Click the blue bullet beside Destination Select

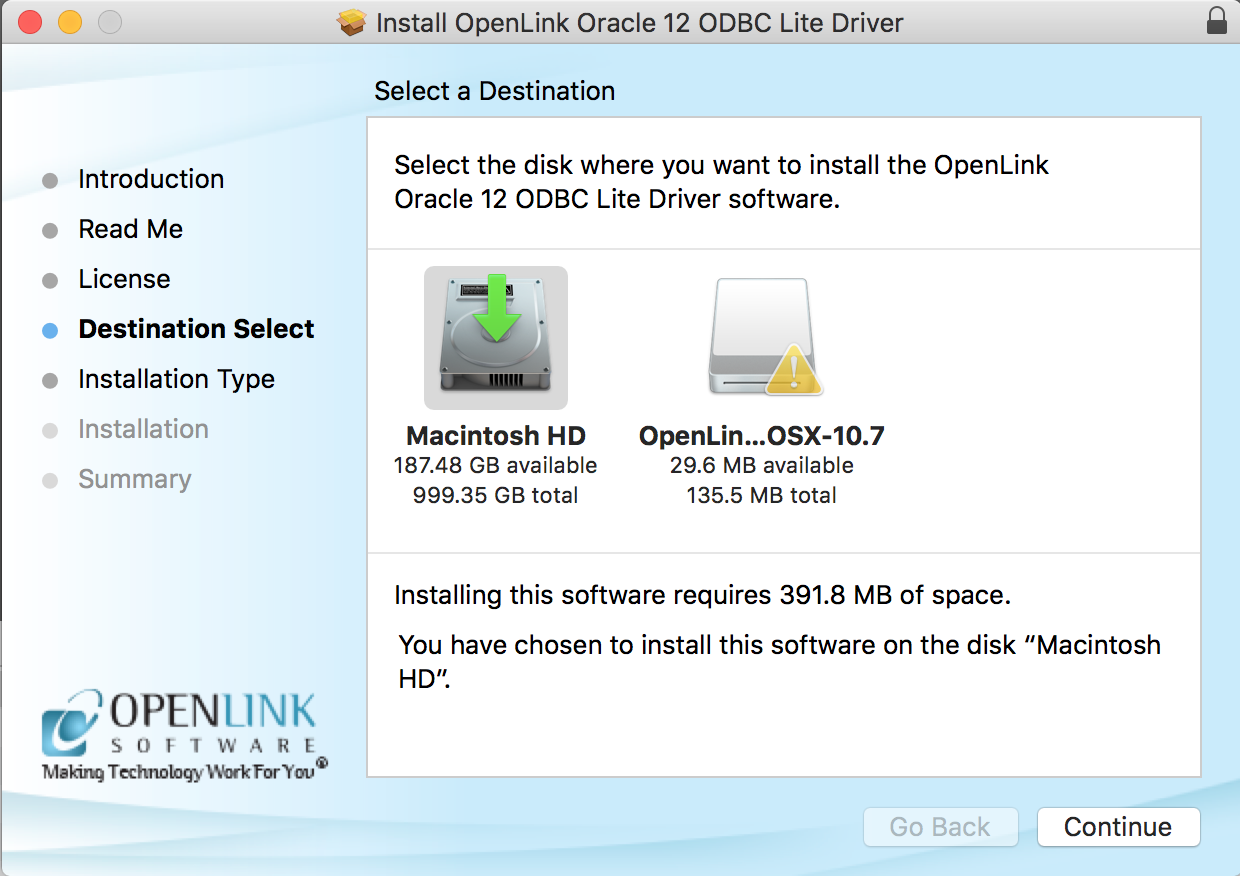[x=50, y=330]
